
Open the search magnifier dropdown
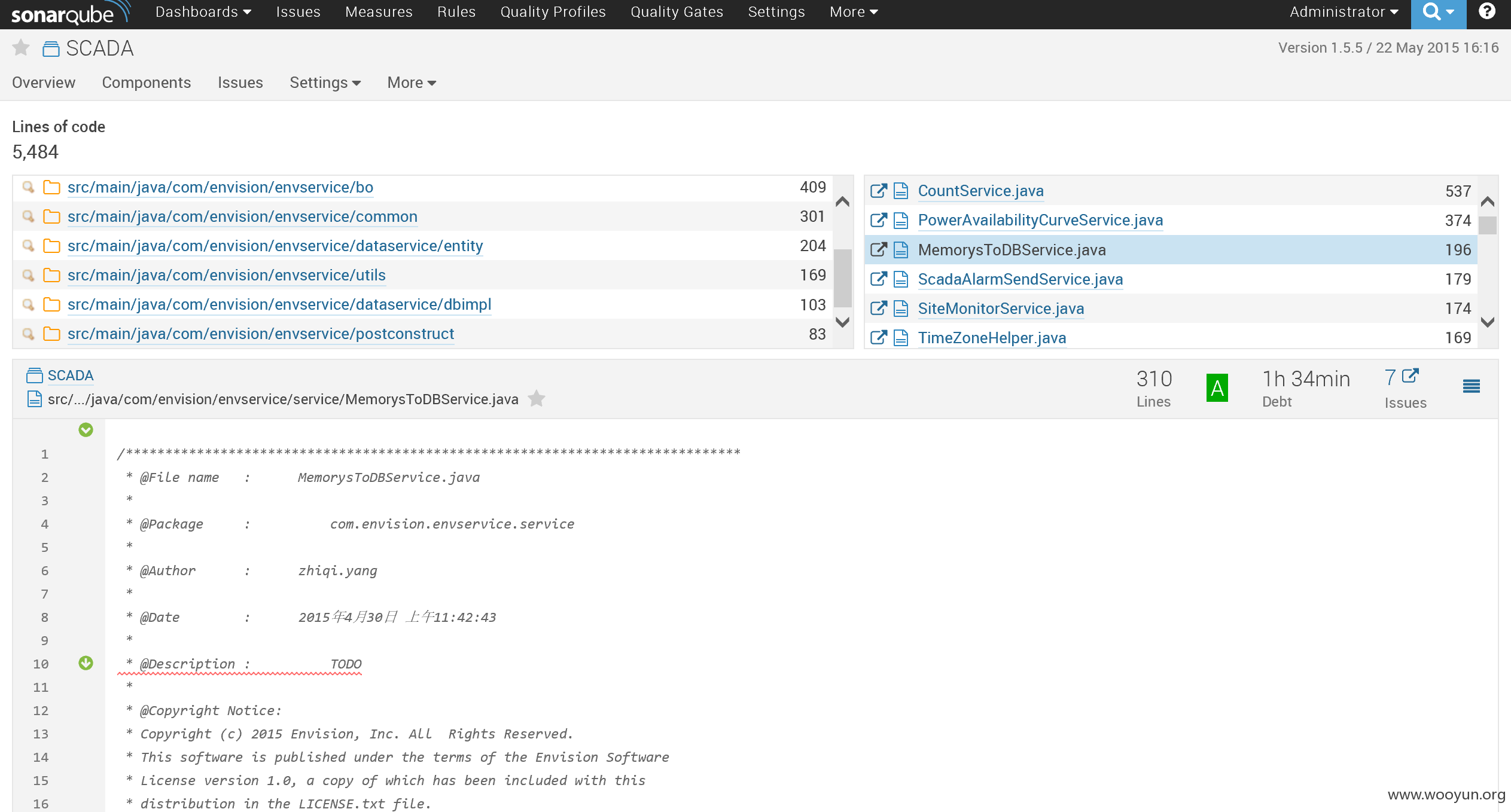(x=1438, y=13)
